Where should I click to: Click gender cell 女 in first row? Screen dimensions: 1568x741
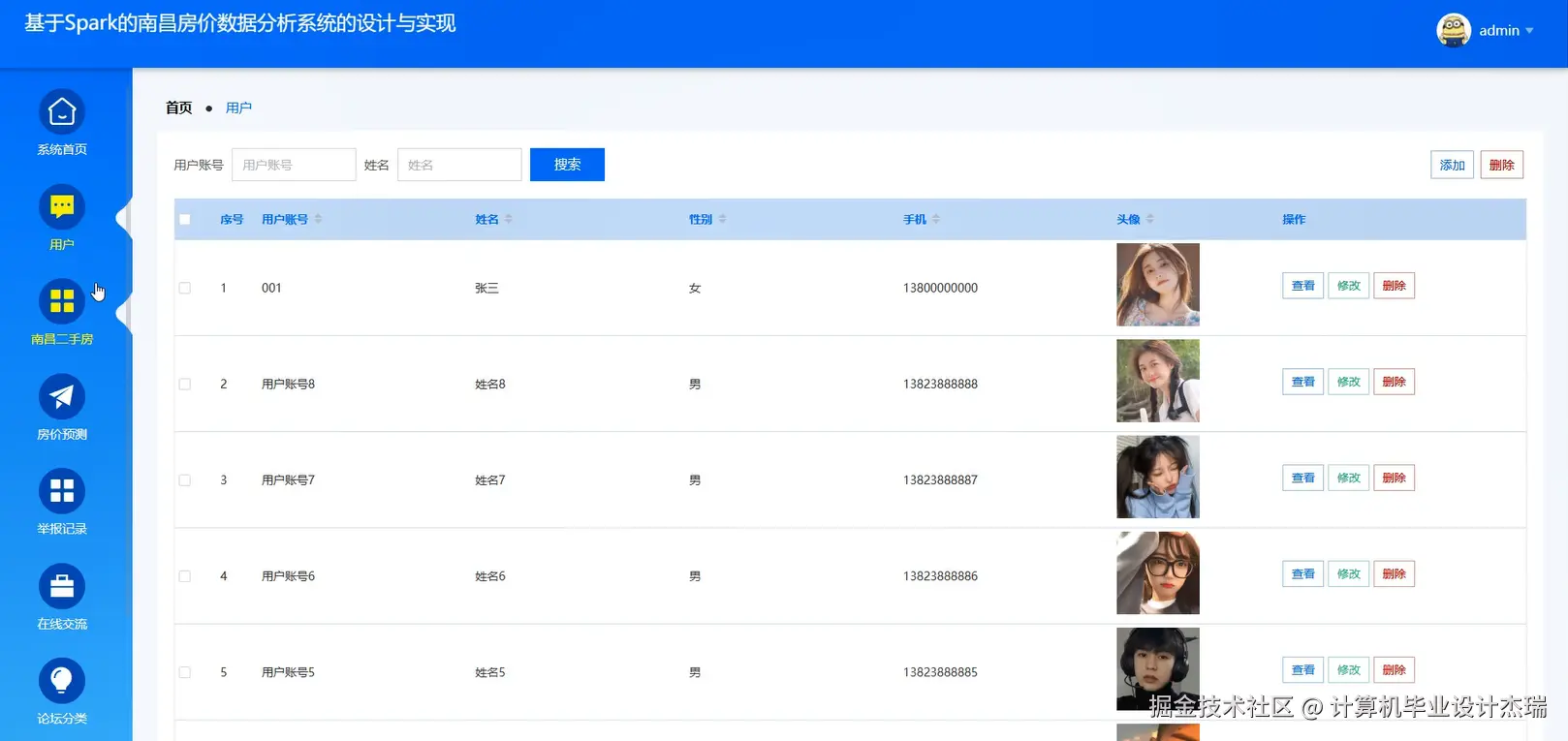tap(695, 288)
